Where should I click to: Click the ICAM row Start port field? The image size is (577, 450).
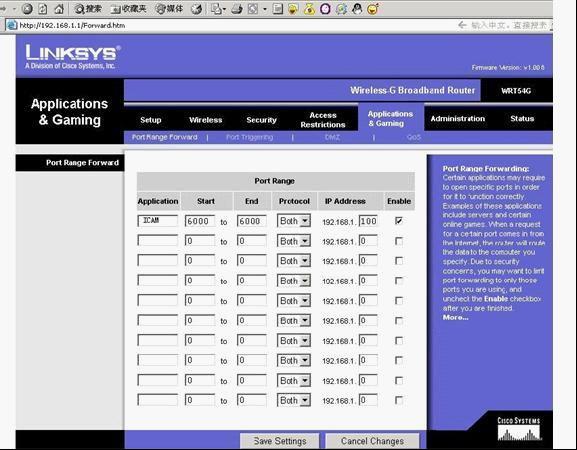200,221
